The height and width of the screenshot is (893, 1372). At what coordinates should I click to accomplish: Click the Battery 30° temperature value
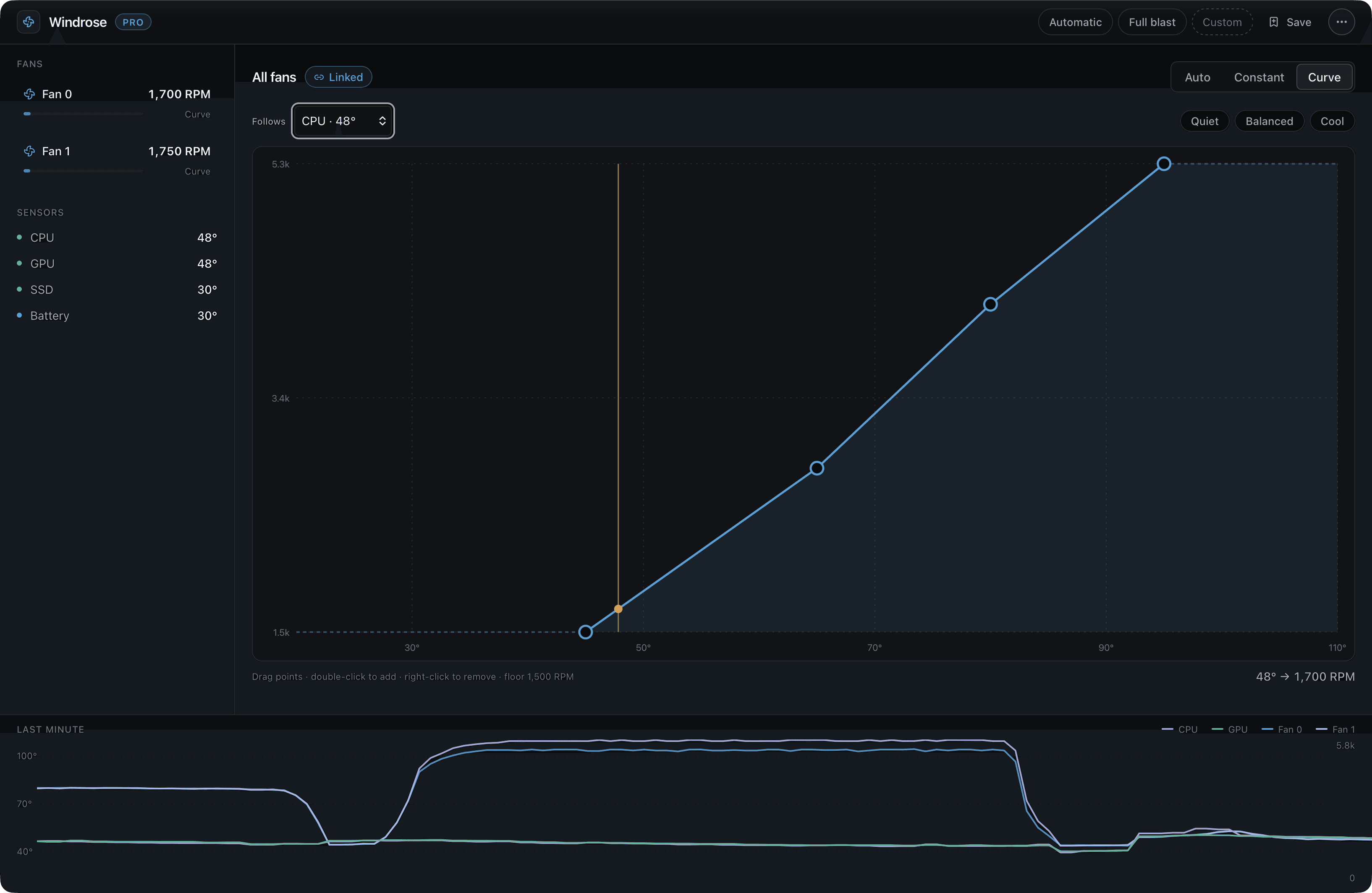[207, 316]
